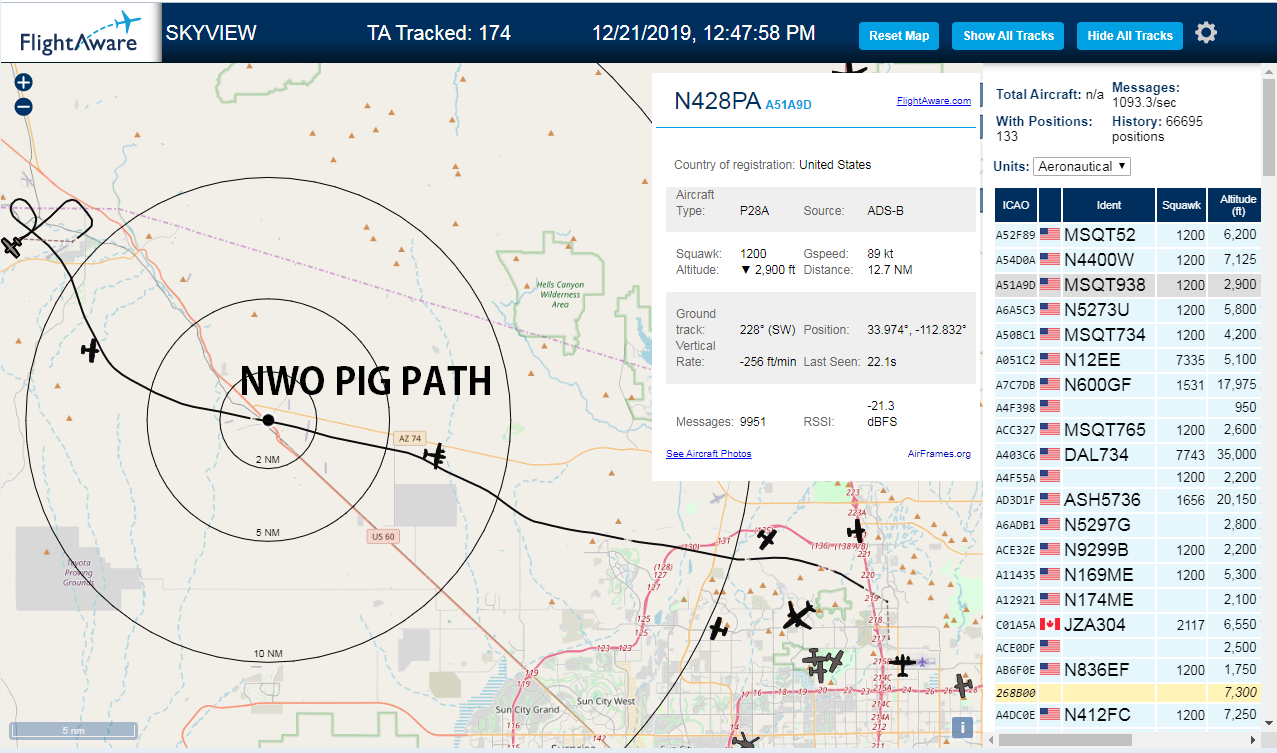This screenshot has width=1277, height=753.
Task: Select the aircraft near exit 133 marker
Action: [x=767, y=539]
